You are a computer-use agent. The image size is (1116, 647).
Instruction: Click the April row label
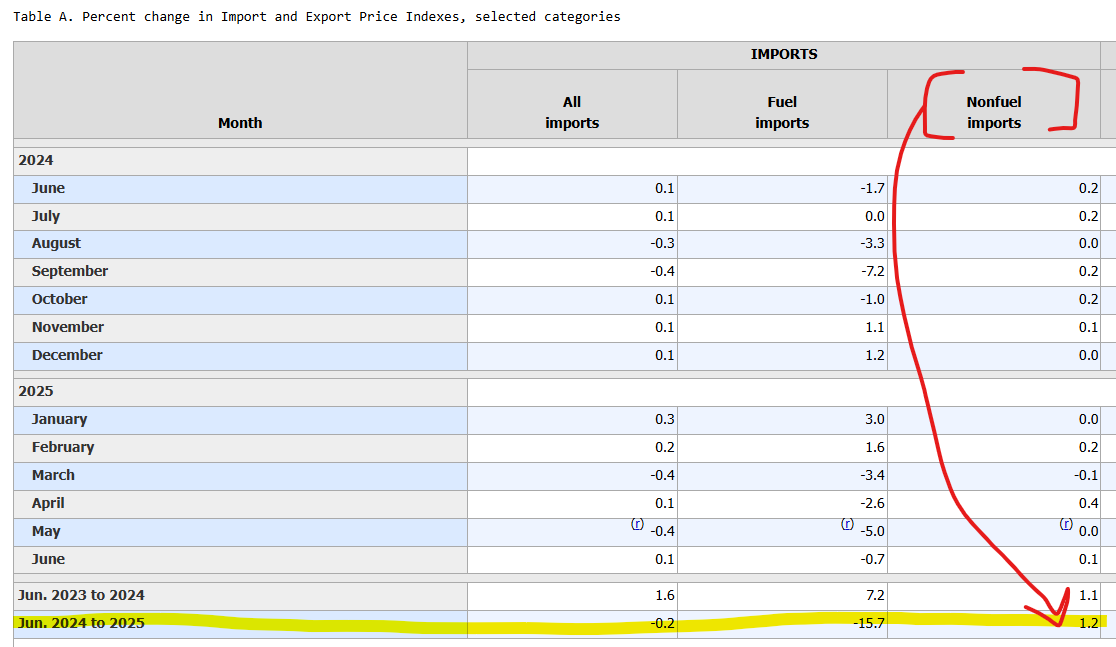click(48, 503)
